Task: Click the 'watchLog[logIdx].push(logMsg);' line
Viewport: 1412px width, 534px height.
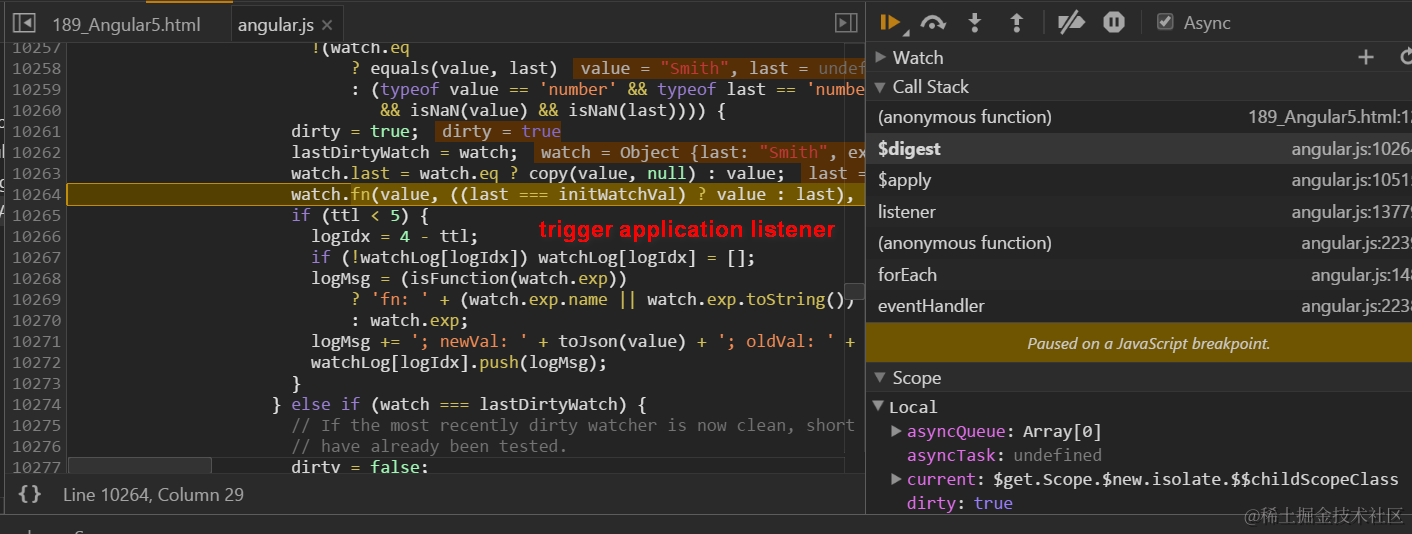Action: point(459,362)
